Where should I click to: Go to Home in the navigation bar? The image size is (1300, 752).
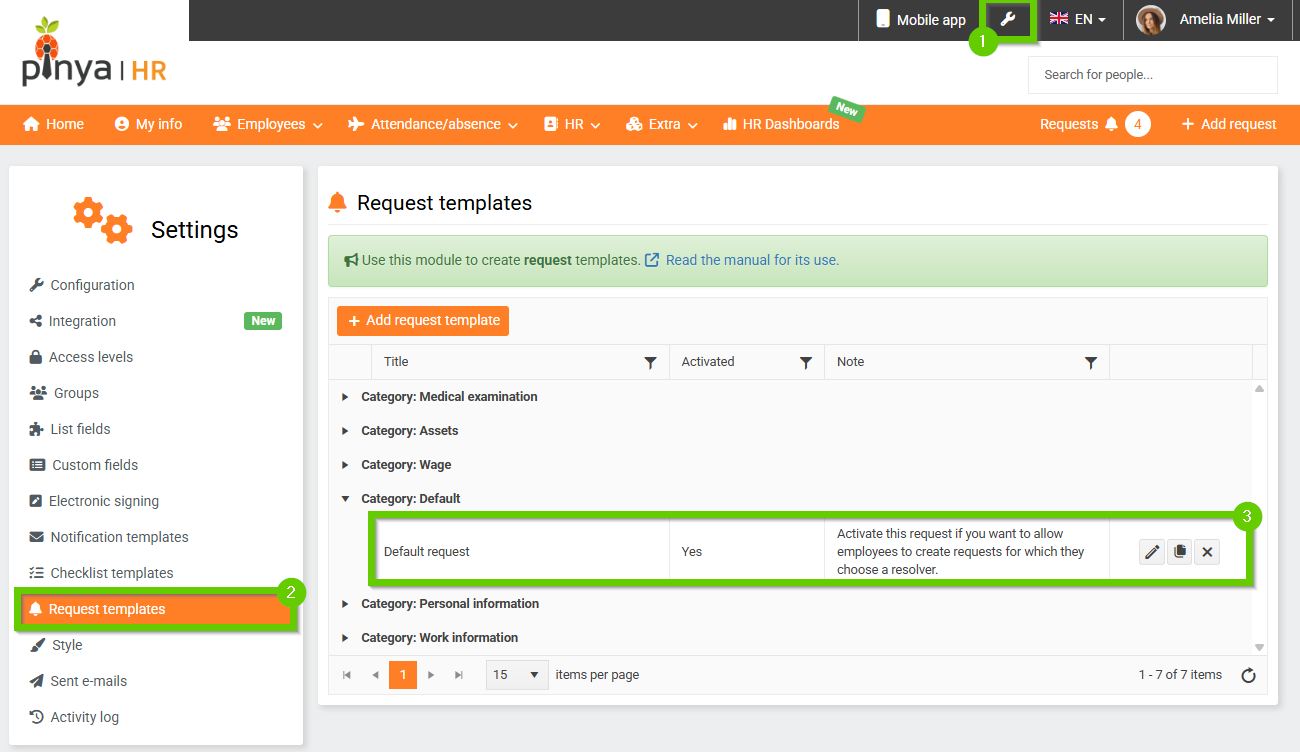tap(53, 124)
